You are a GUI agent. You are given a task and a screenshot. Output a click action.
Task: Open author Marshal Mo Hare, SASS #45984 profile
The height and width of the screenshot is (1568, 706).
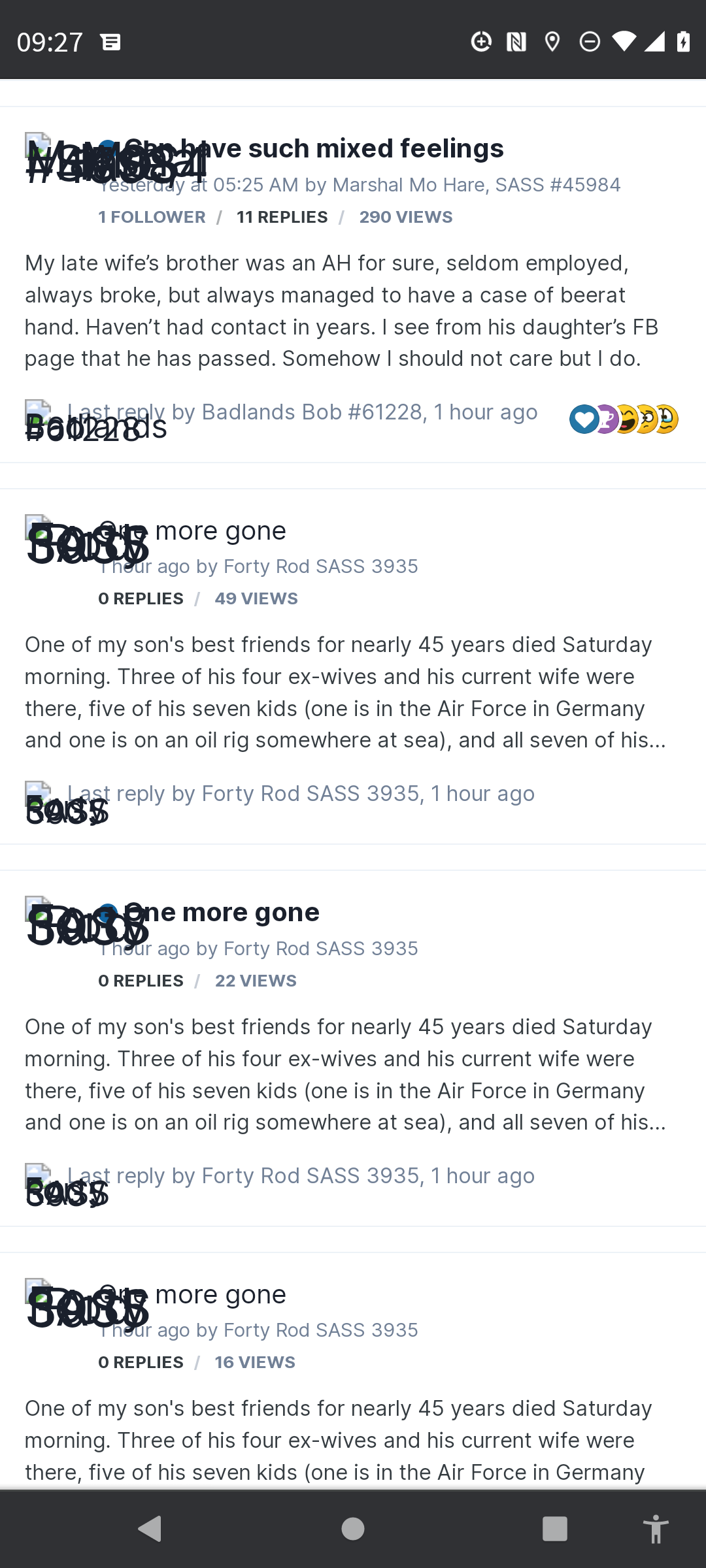(477, 185)
